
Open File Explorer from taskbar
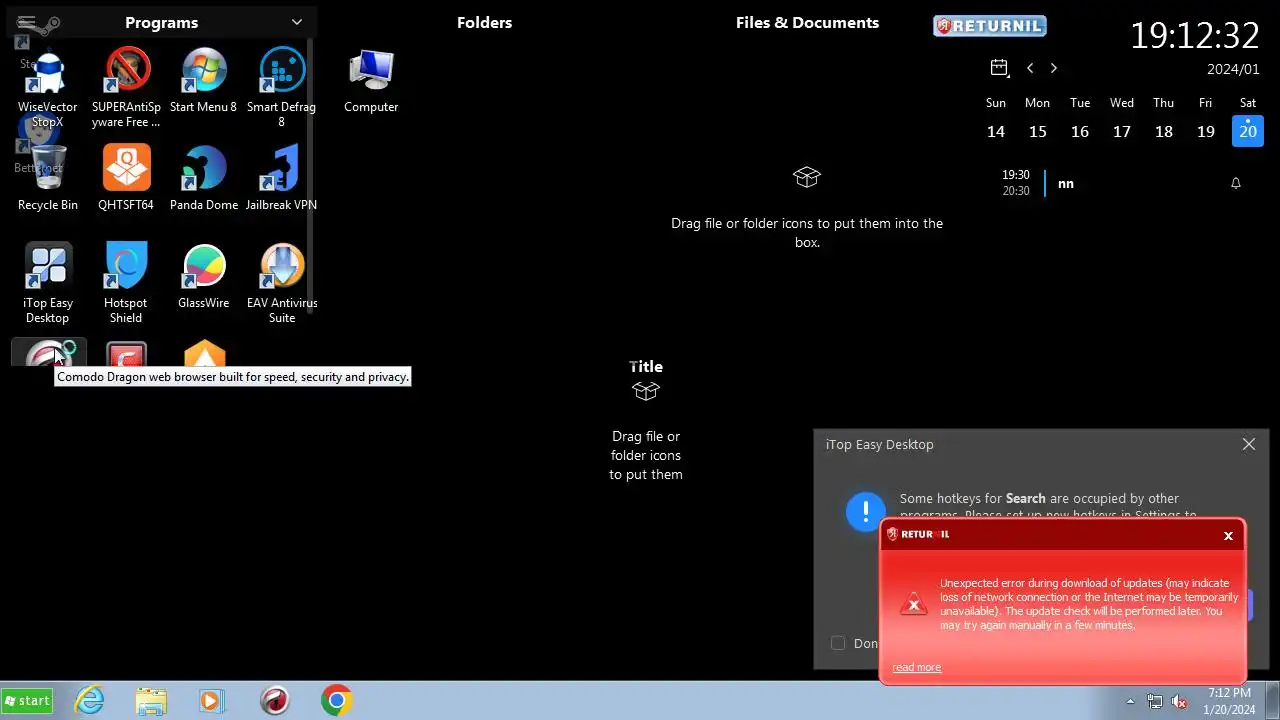click(151, 700)
